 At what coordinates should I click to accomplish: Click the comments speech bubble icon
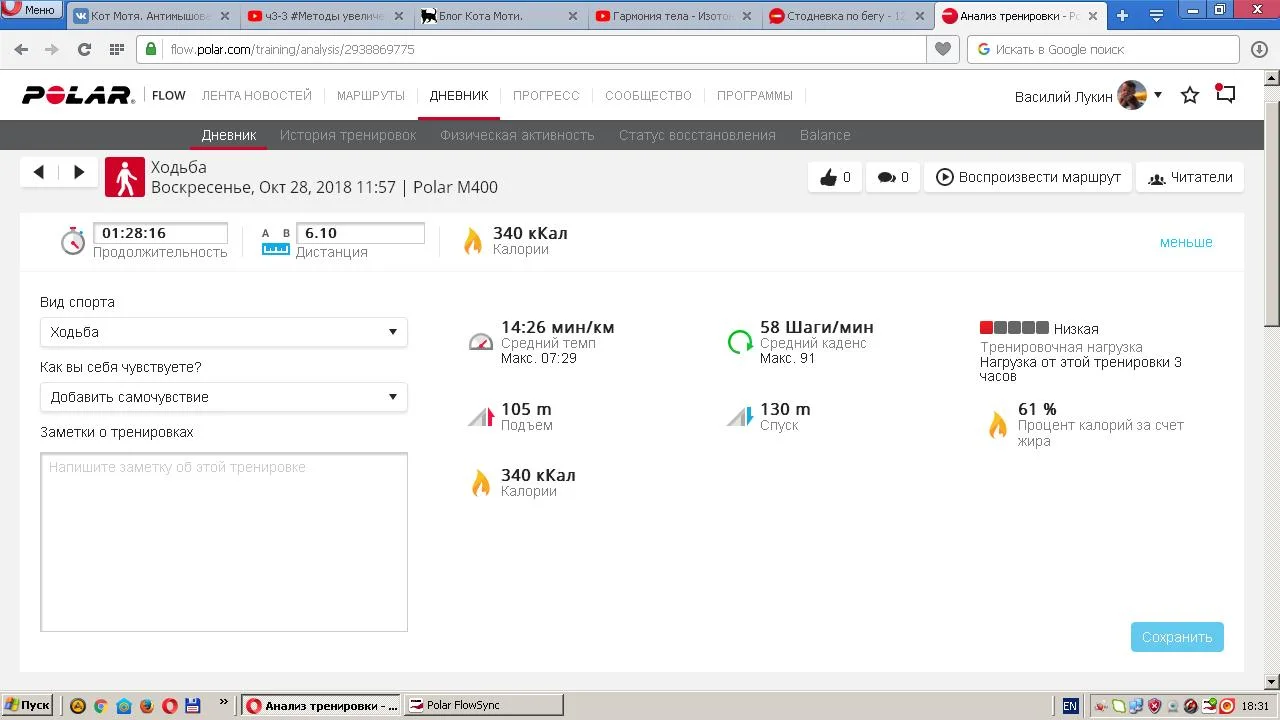pos(886,178)
